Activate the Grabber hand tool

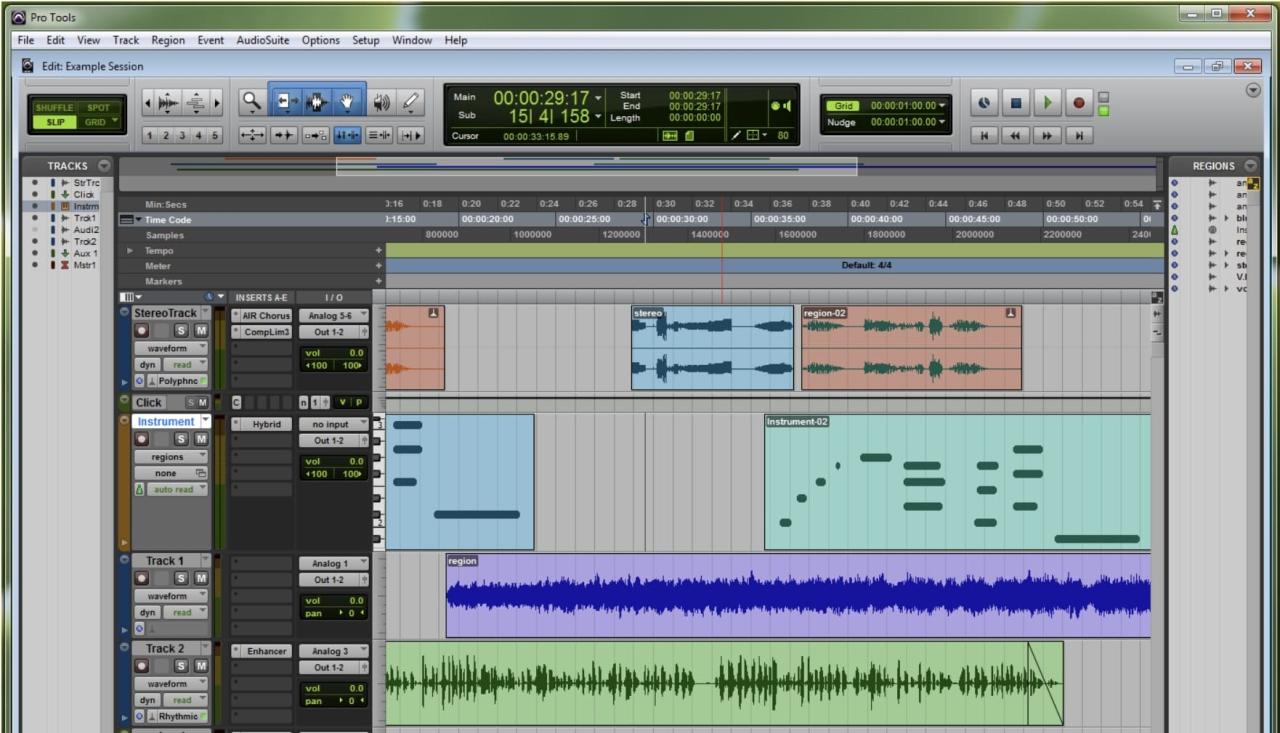(347, 101)
